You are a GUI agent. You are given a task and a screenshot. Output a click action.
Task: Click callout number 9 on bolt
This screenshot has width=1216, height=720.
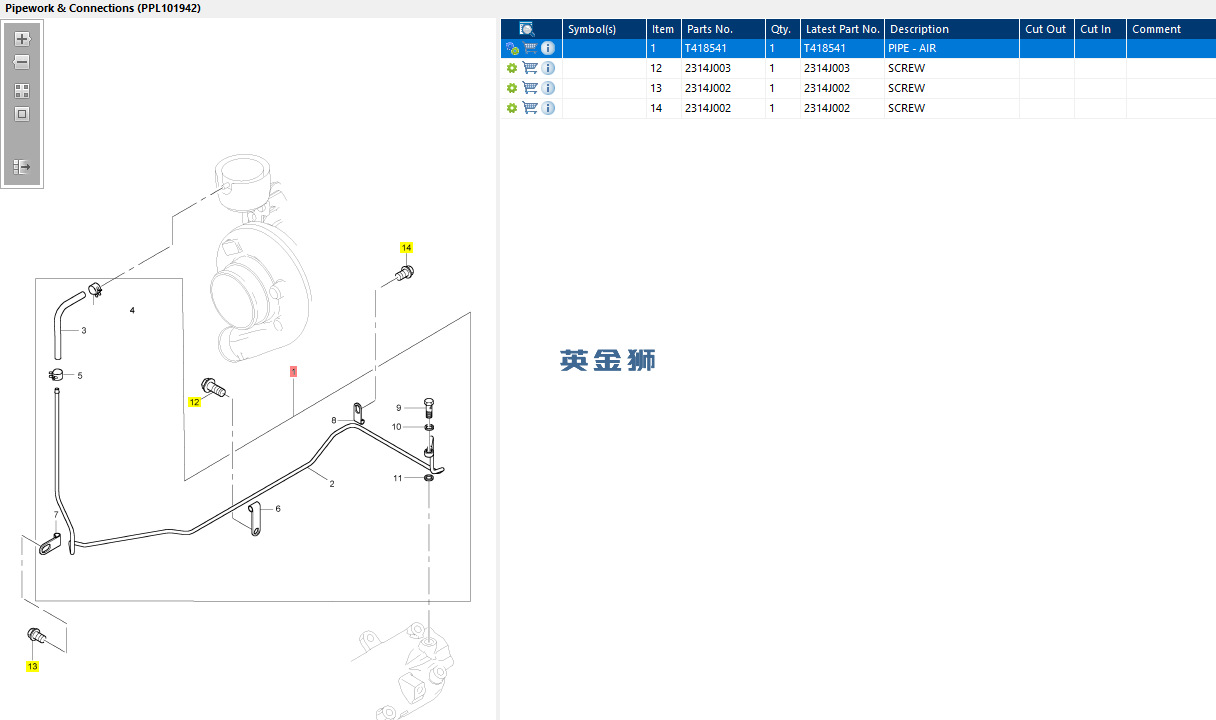(398, 408)
